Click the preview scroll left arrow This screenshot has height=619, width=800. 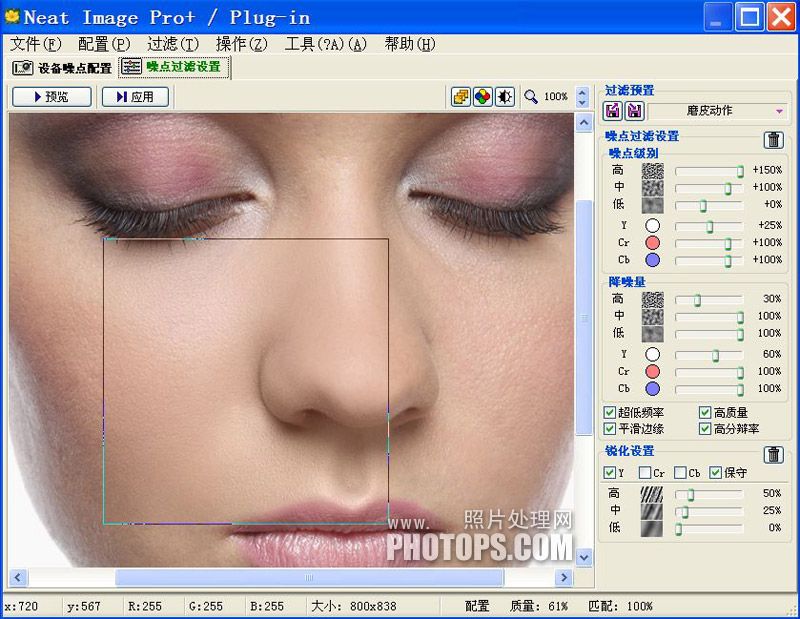point(18,577)
